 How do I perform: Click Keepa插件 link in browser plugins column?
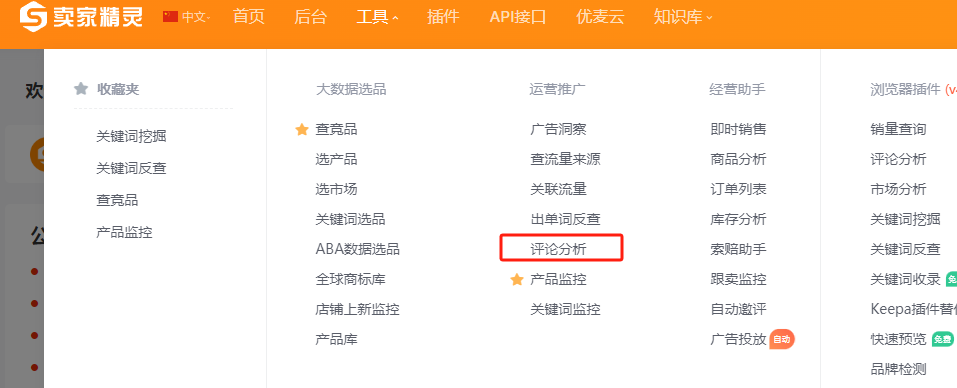[x=913, y=309]
